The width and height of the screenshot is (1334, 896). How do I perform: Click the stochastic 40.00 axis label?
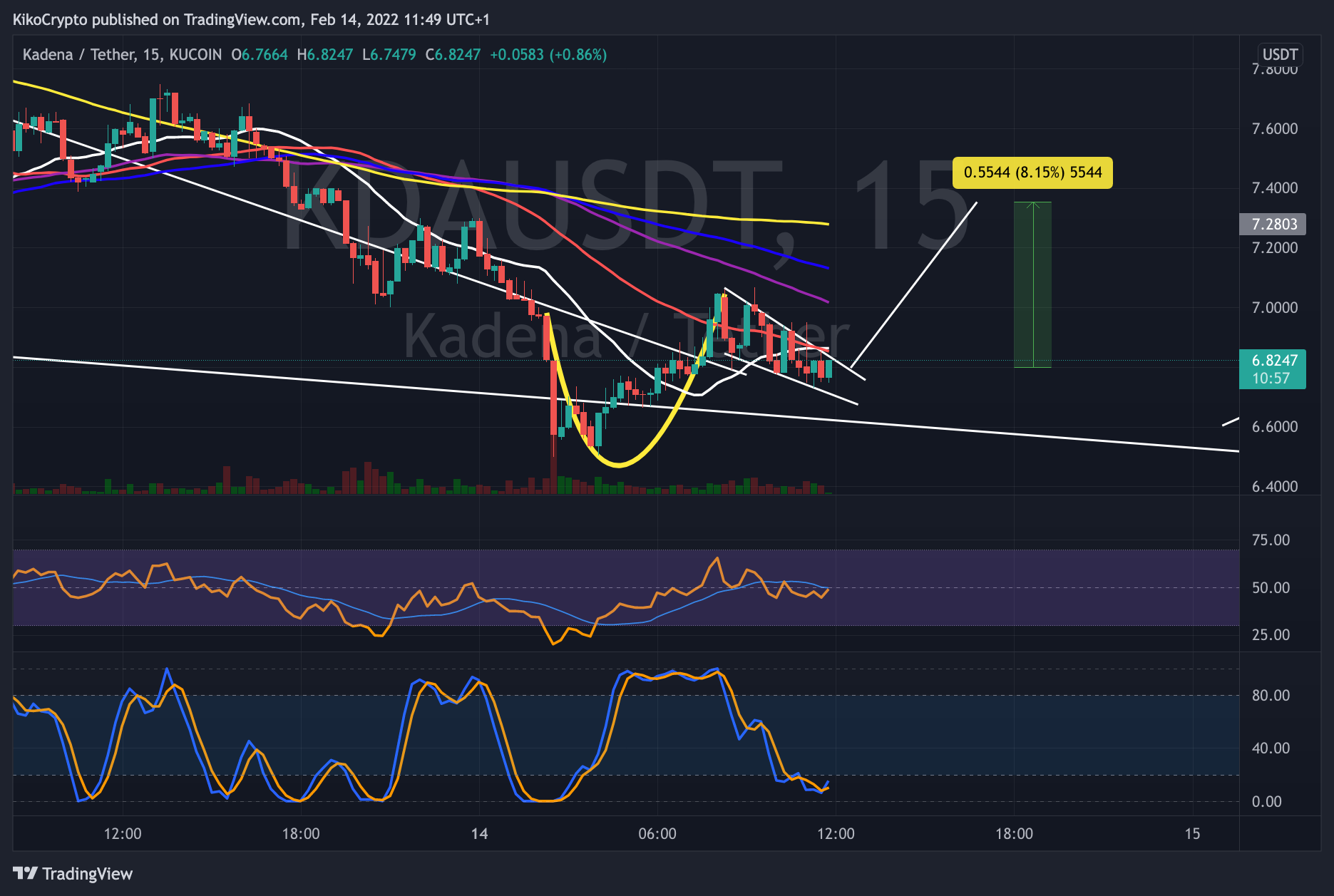coord(1271,748)
